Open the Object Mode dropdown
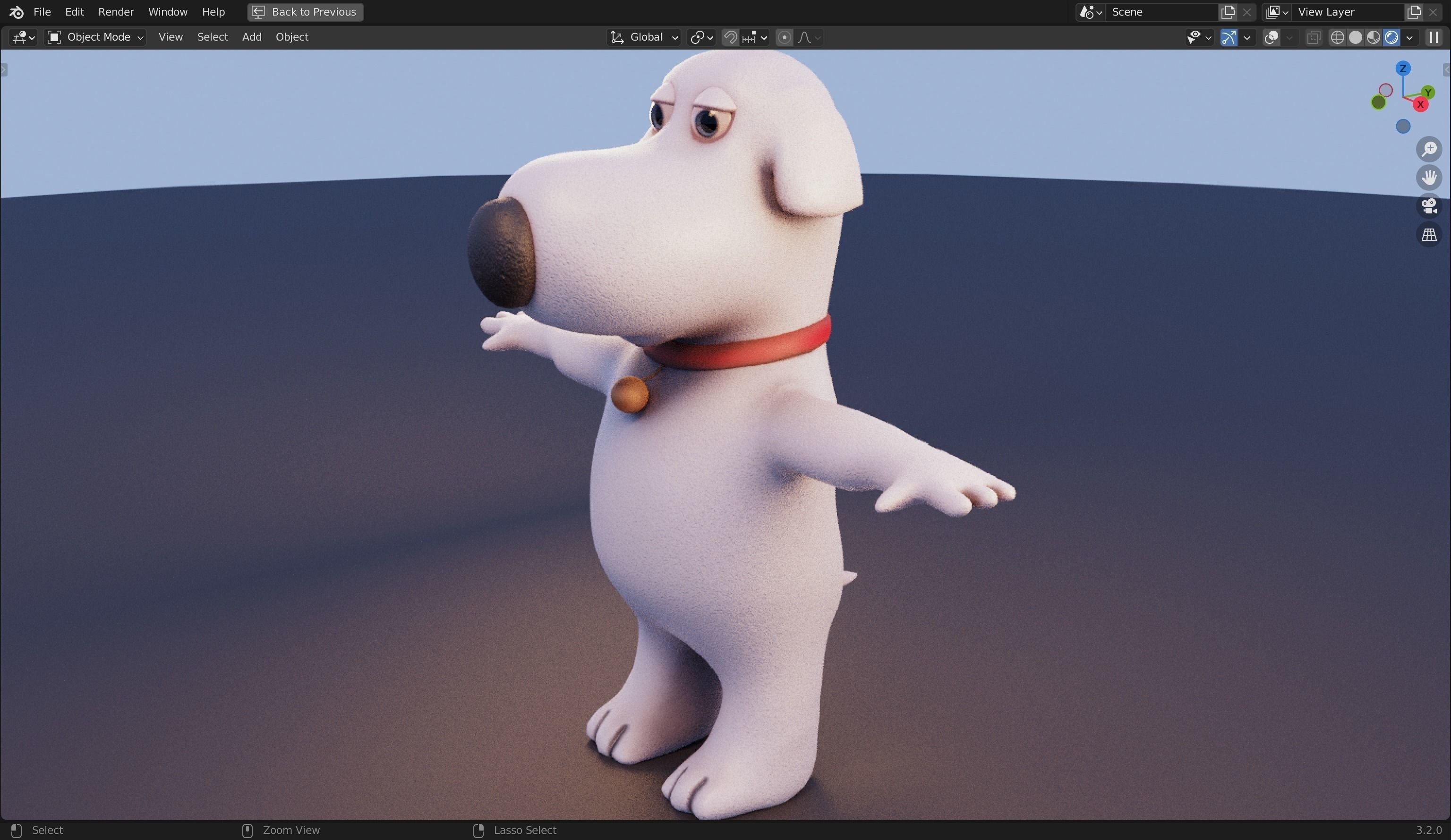 pyautogui.click(x=95, y=37)
